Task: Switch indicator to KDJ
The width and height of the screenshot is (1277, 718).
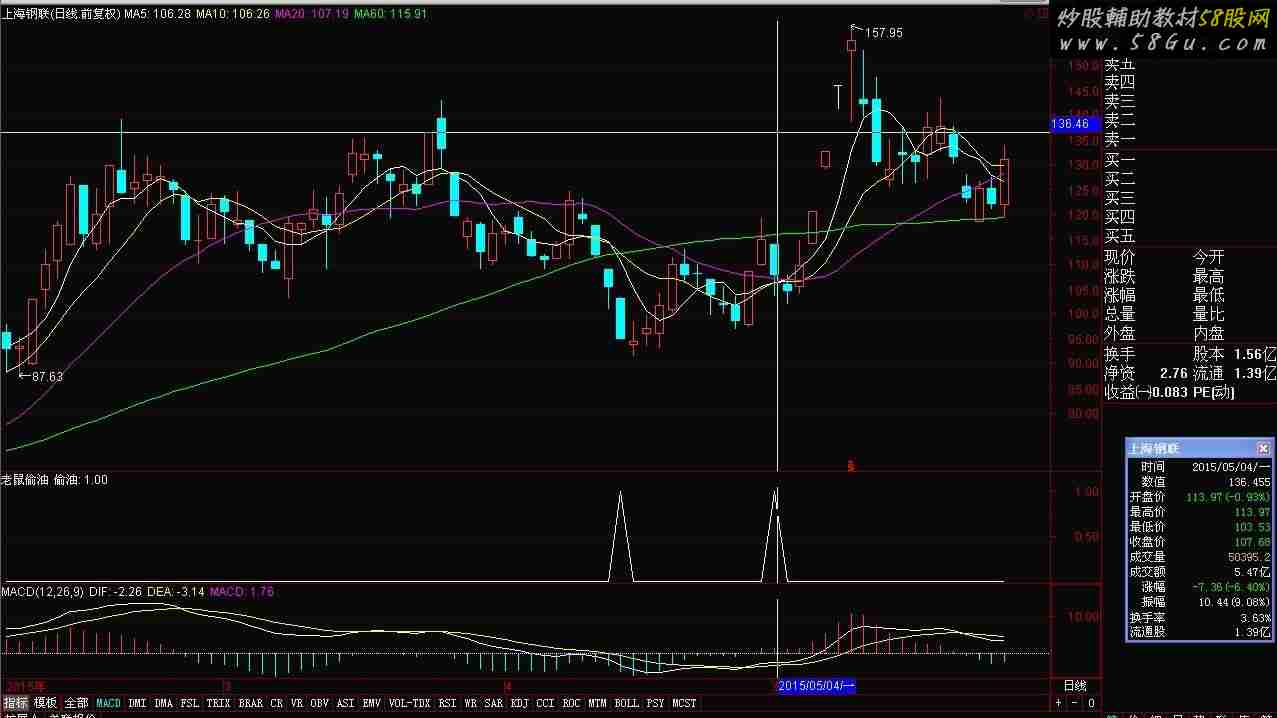Action: (519, 703)
